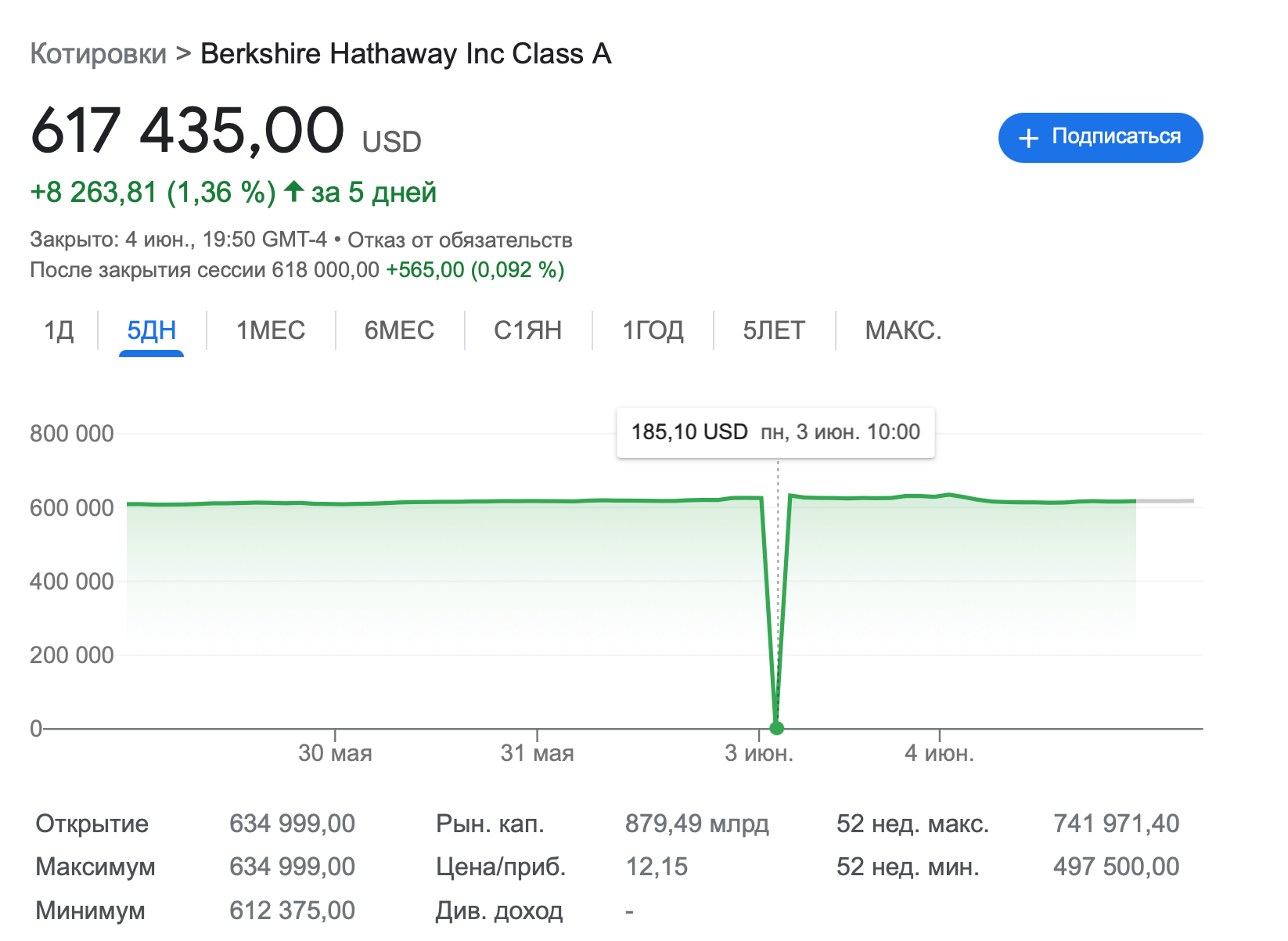Click the green data point on chart
This screenshot has height=941, width=1288.
[776, 728]
